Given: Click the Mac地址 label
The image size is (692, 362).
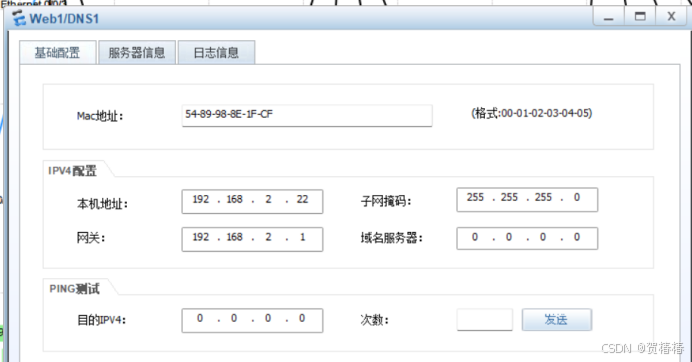Looking at the screenshot, I should (100, 116).
